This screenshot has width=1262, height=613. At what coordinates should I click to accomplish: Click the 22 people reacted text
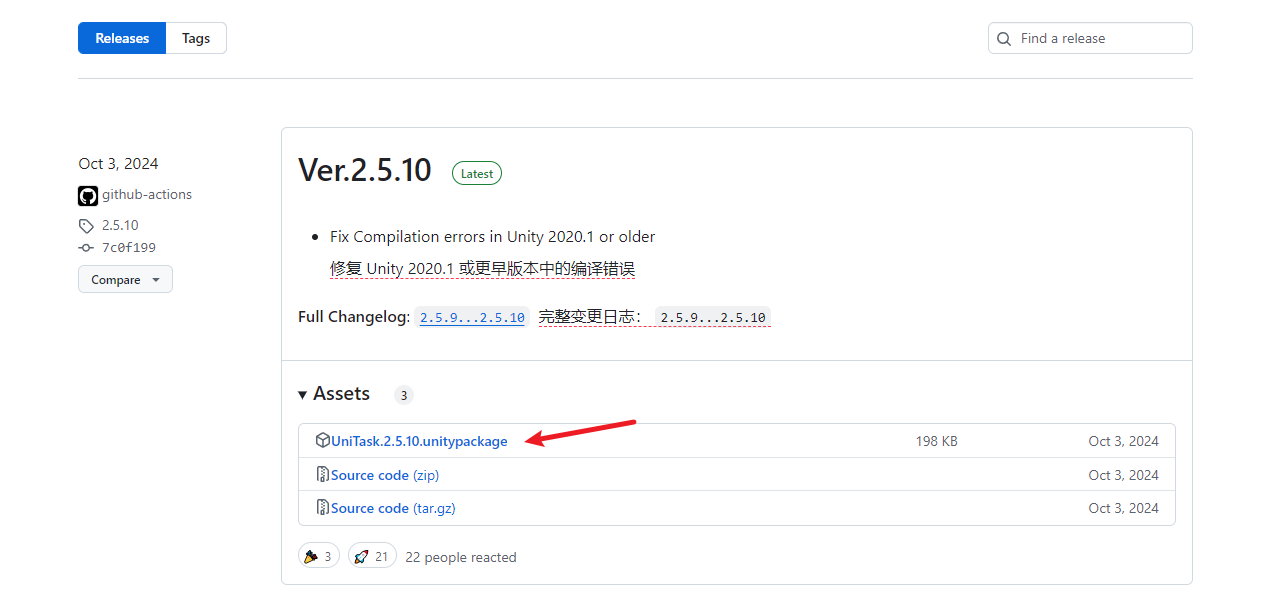tap(461, 557)
